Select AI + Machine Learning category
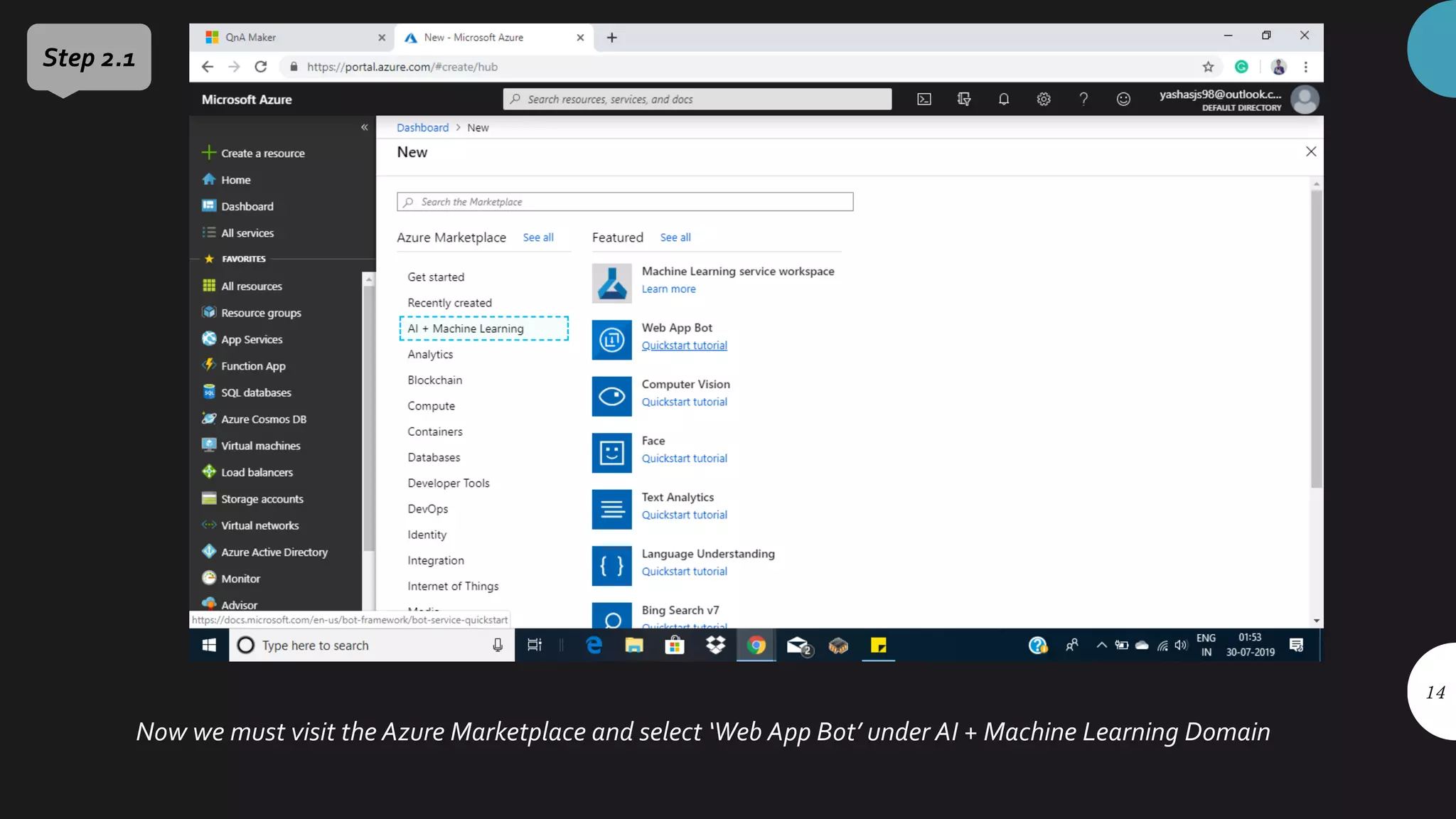 click(x=483, y=328)
